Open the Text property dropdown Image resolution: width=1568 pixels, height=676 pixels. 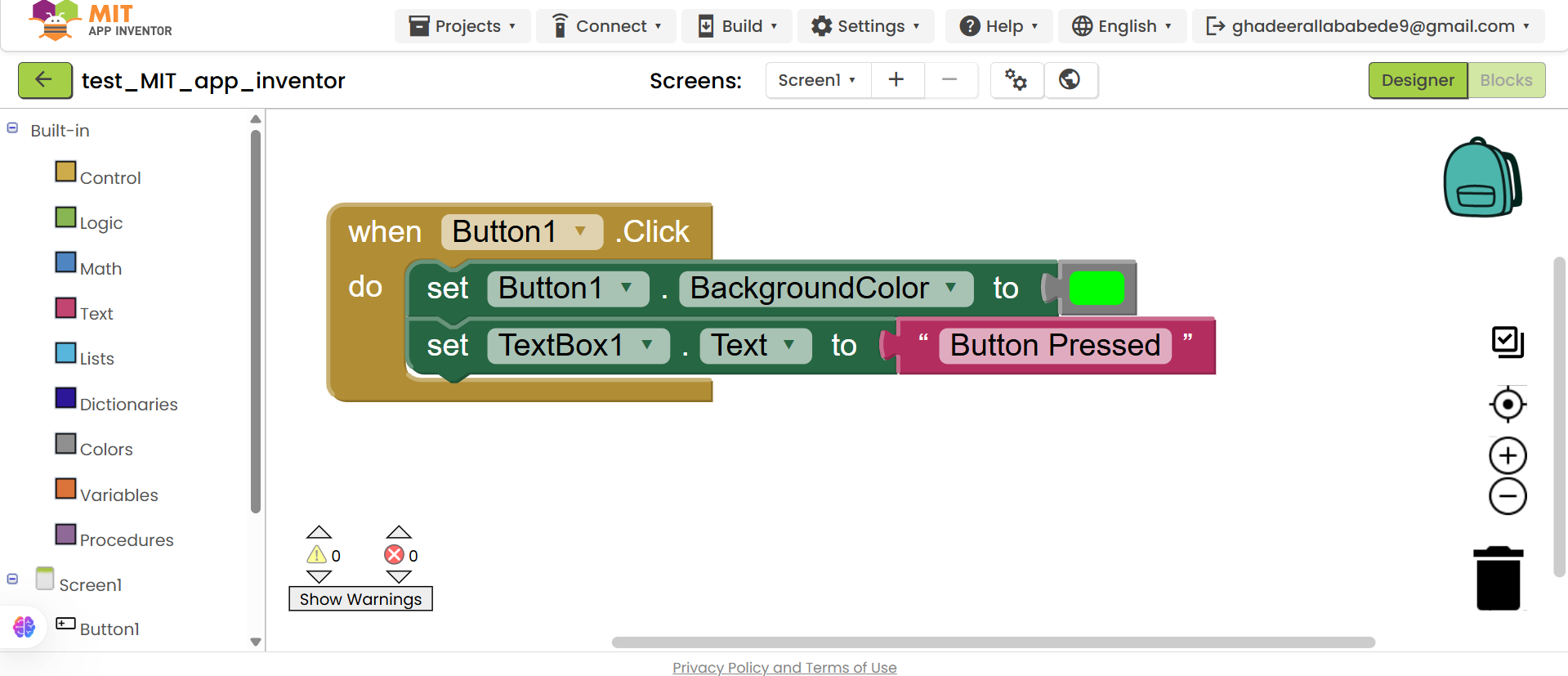coord(756,346)
